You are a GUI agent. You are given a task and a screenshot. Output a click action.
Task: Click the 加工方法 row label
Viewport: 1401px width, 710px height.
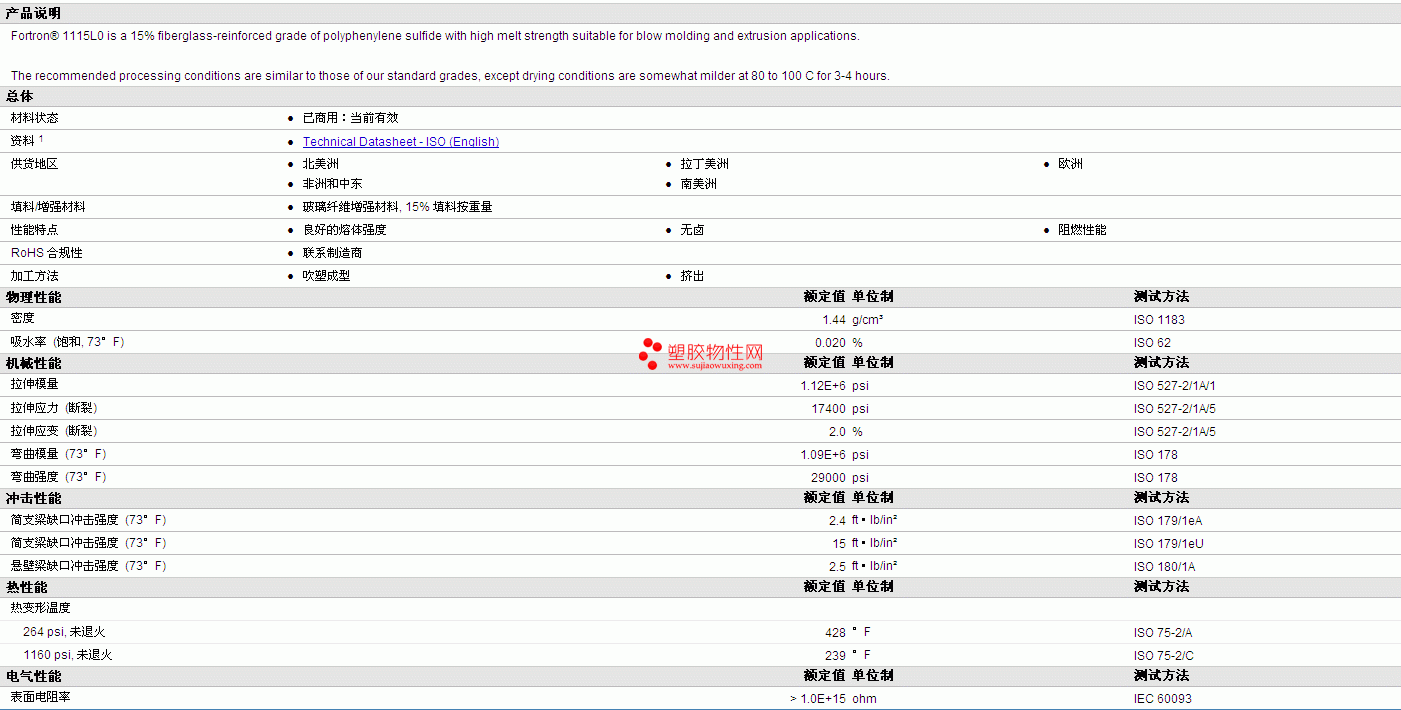point(35,276)
